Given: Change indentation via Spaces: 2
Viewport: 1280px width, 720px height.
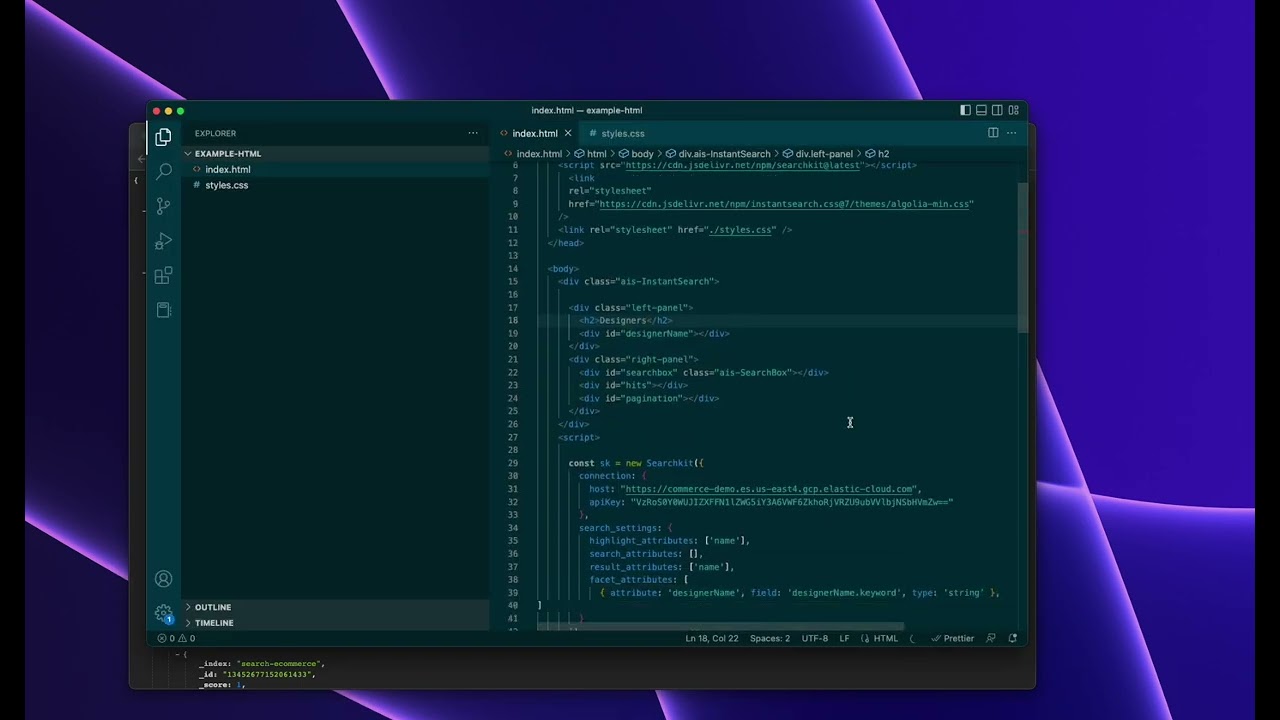Looking at the screenshot, I should click(770, 638).
